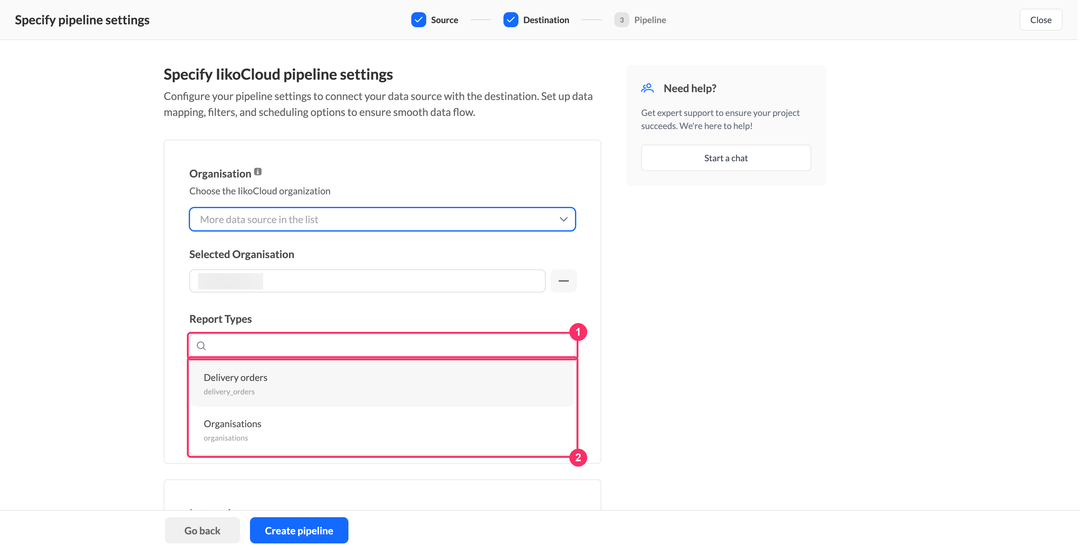Click the Close button
Viewport: 1080px width, 550px height.
pos(1041,20)
